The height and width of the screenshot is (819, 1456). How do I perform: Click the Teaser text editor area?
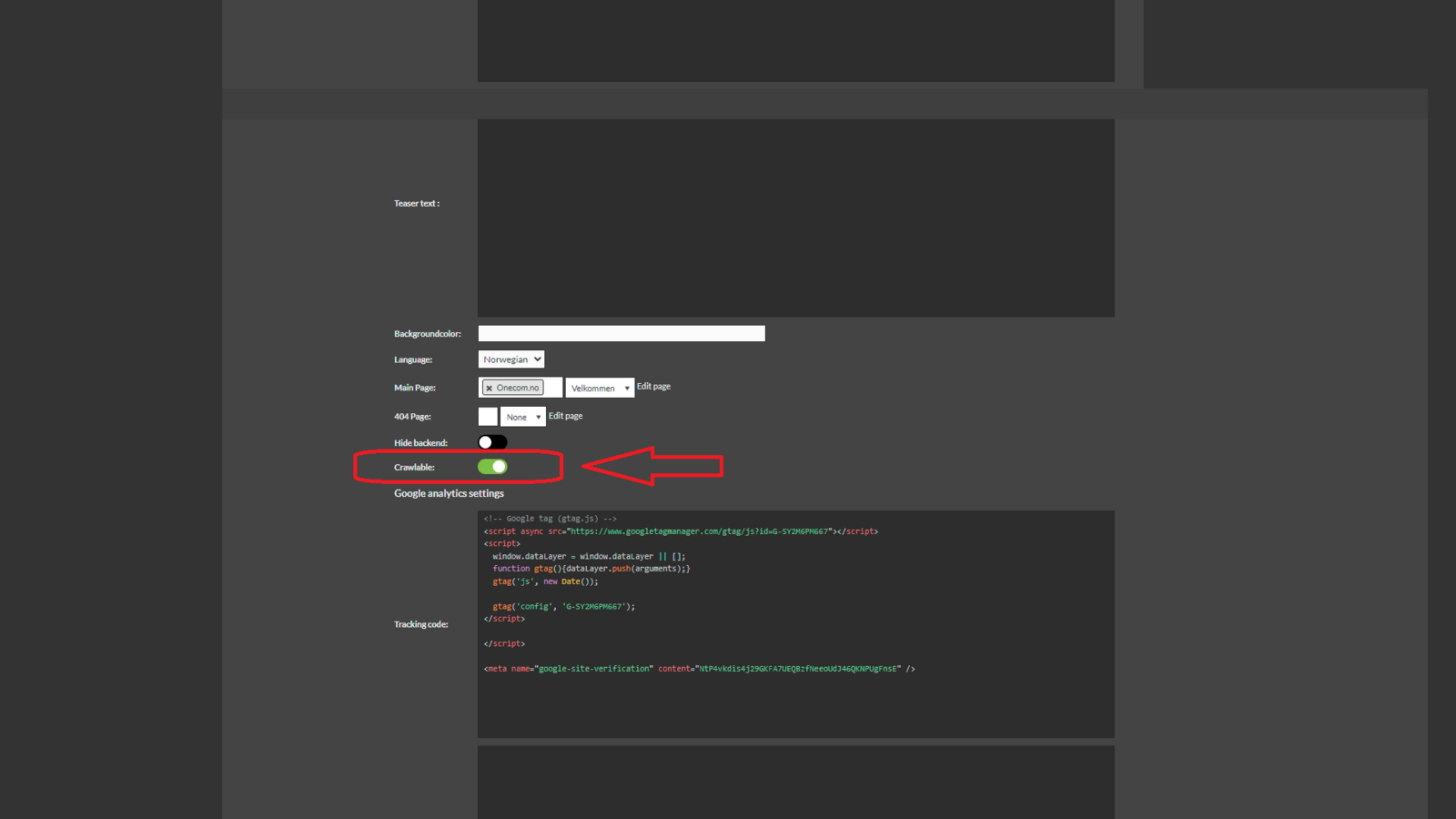[x=796, y=217]
